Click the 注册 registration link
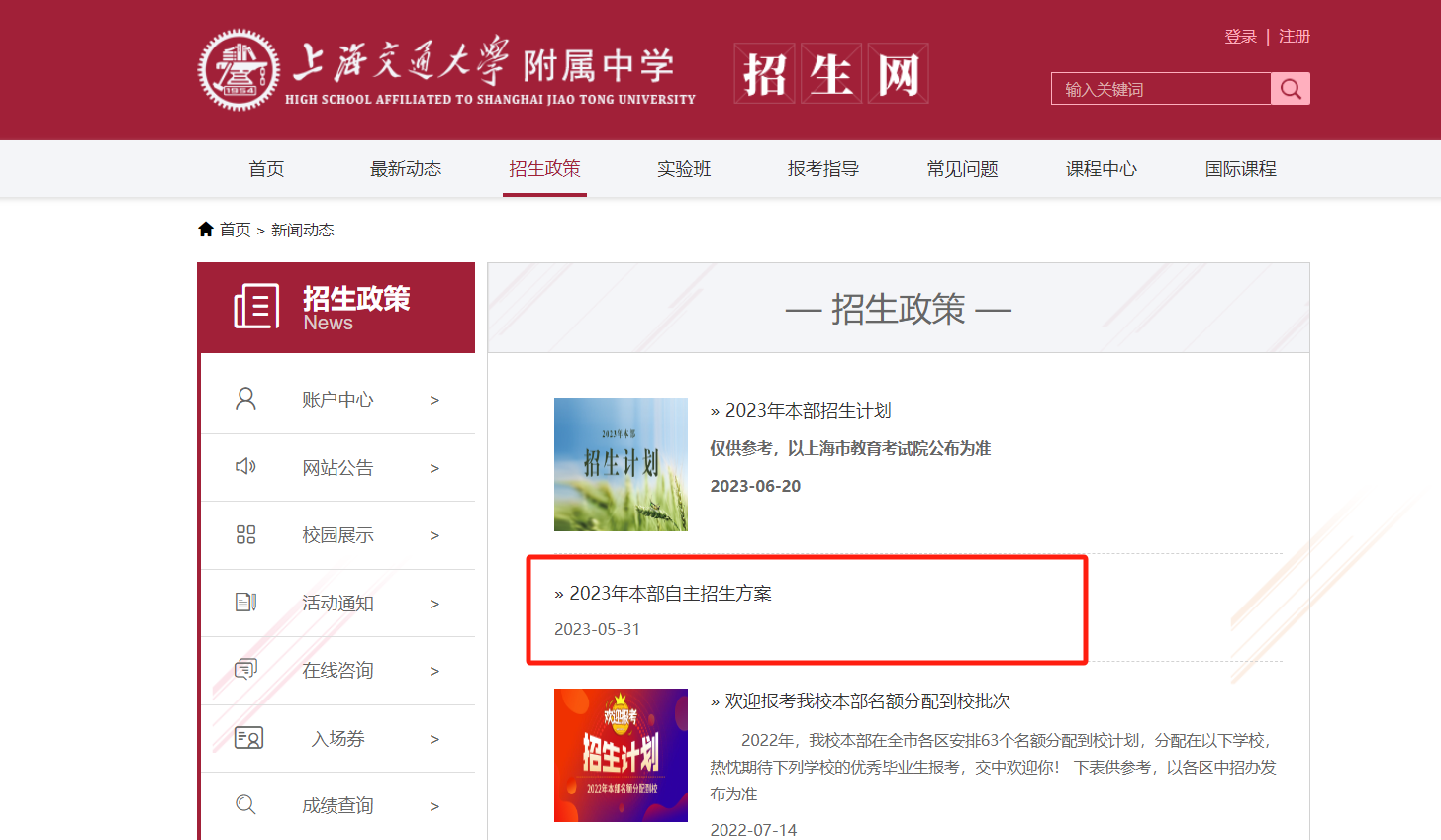1441x840 pixels. coord(1294,35)
